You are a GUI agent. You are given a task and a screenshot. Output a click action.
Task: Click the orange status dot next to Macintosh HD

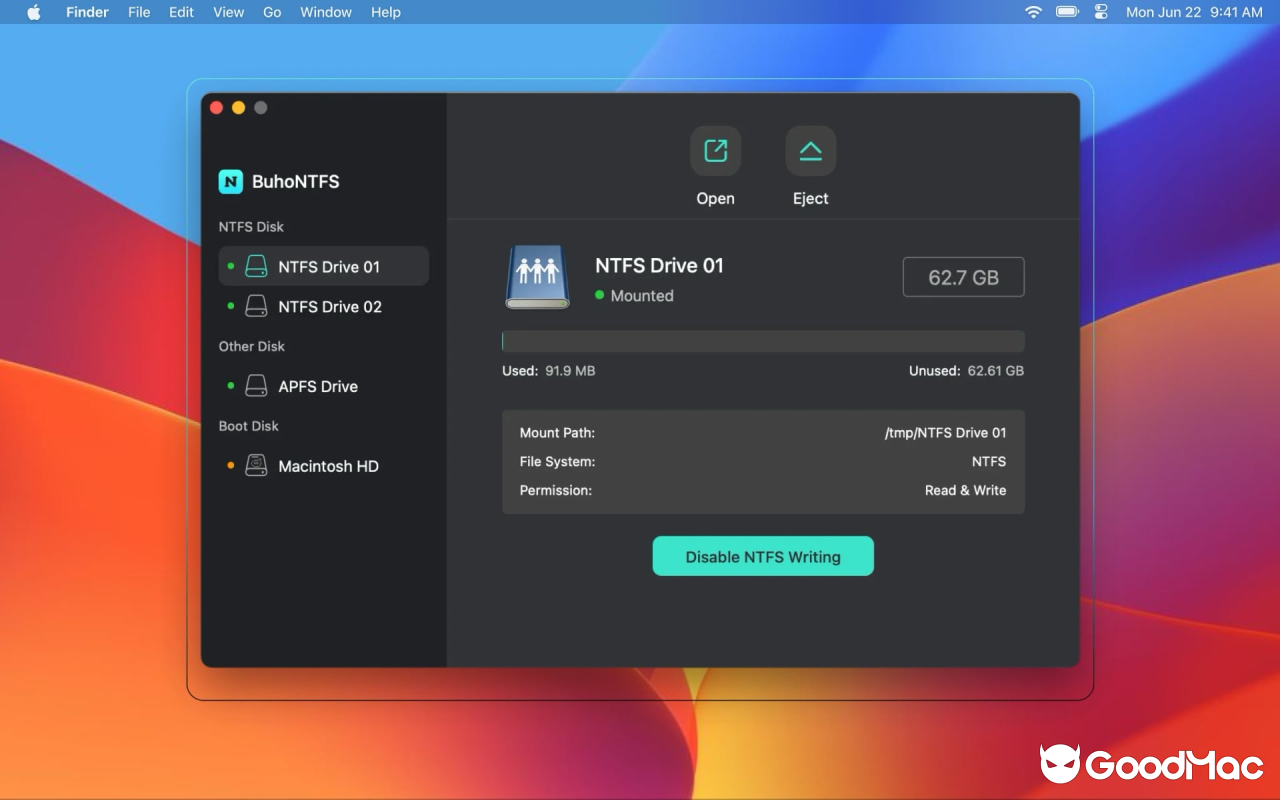click(231, 466)
